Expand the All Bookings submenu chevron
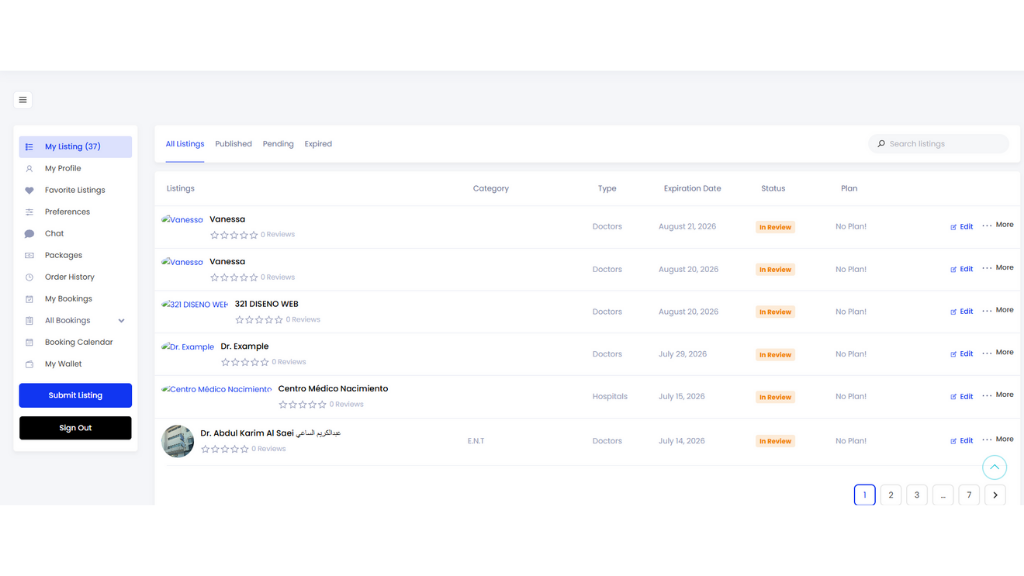The width and height of the screenshot is (1024, 576). (x=122, y=321)
